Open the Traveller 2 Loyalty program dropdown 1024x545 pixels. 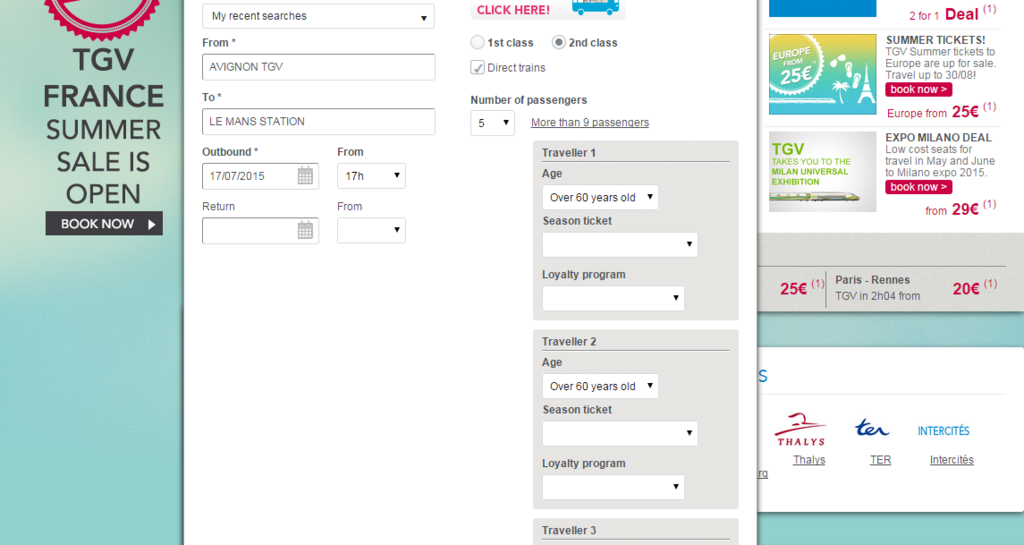[x=613, y=487]
